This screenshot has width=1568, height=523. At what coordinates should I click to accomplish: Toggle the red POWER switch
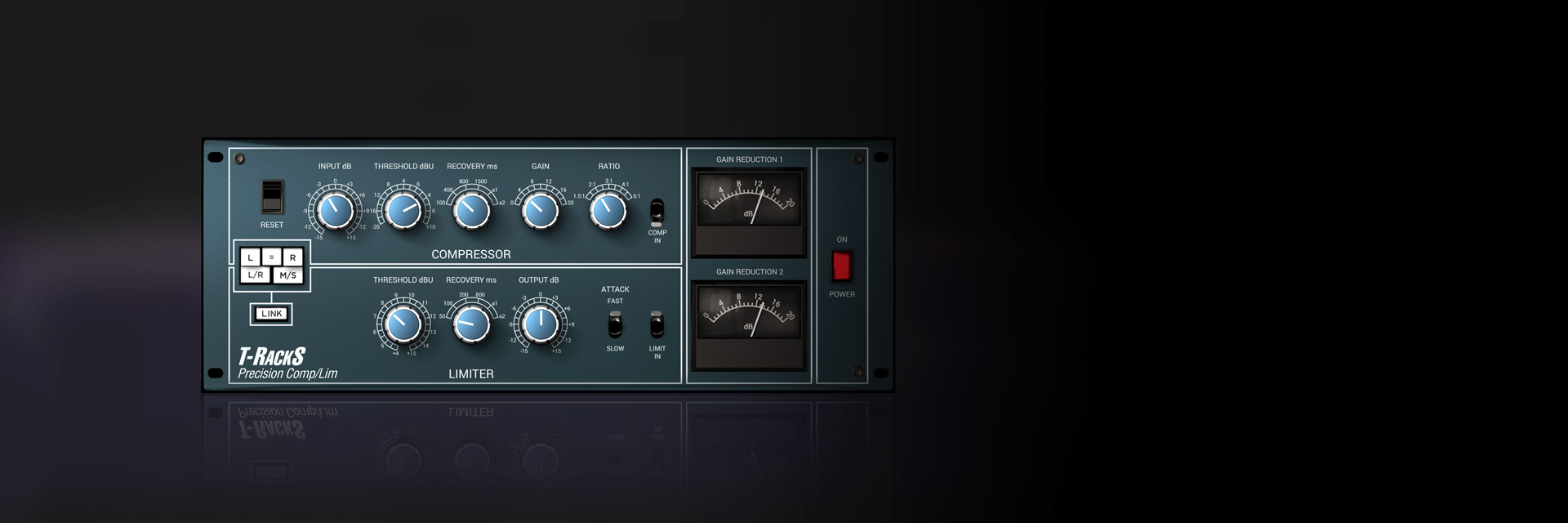click(x=841, y=266)
